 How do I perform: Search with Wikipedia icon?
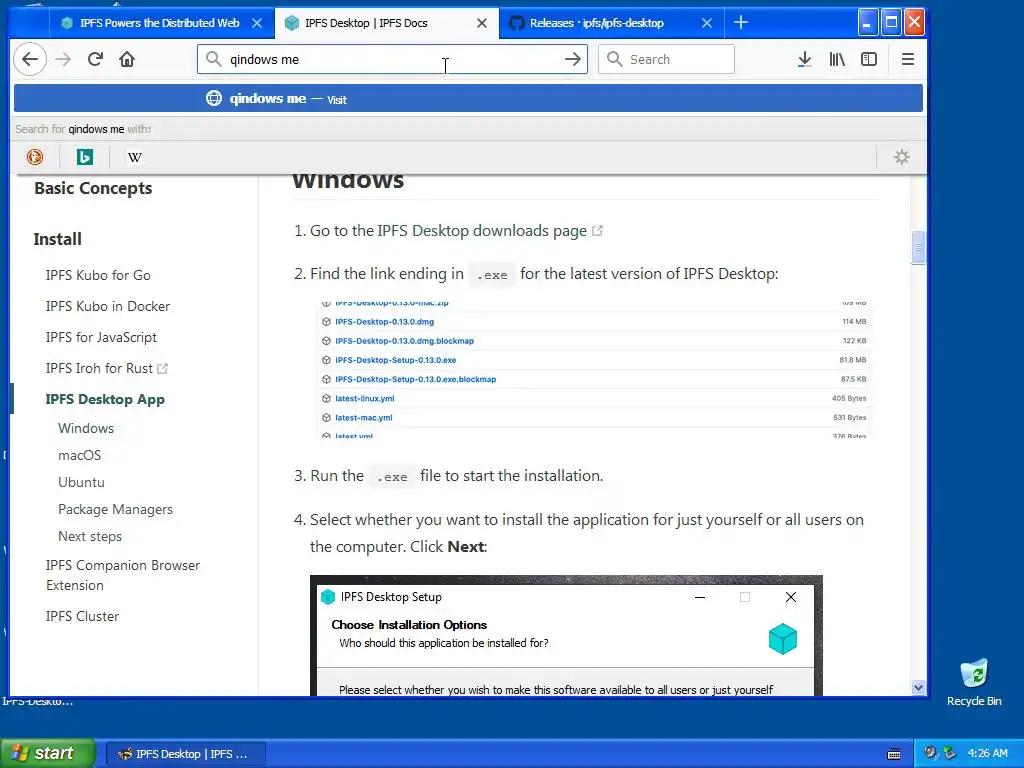click(135, 157)
